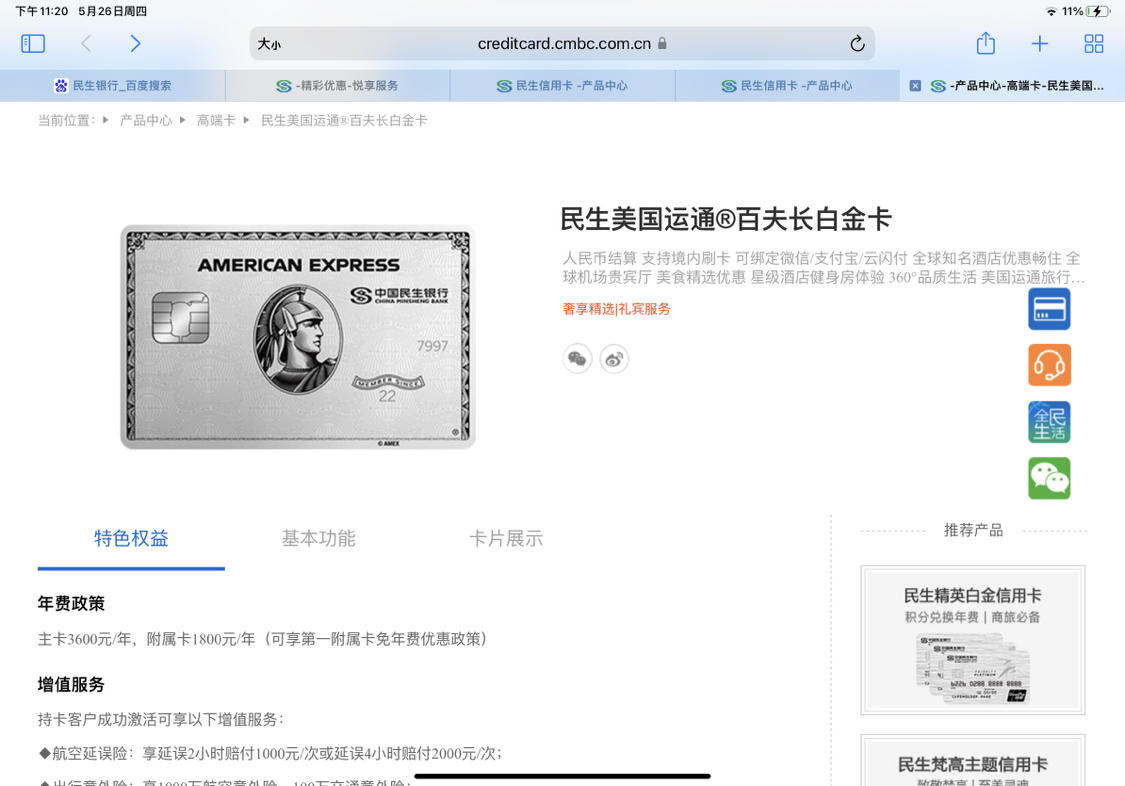Click the 航空延误险 text line
The width and height of the screenshot is (1125, 786).
coord(270,753)
